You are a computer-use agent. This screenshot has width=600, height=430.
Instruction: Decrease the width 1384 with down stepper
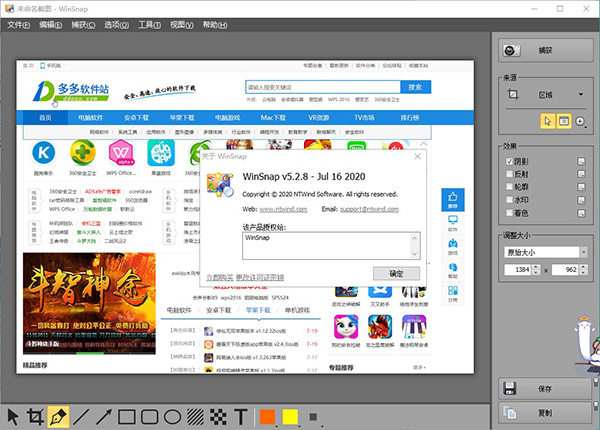tap(536, 272)
